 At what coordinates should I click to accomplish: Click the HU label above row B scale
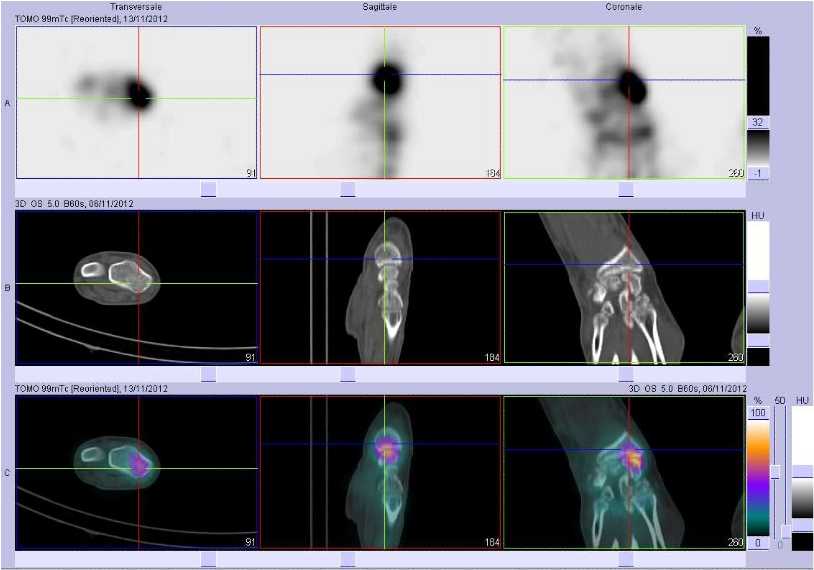click(x=758, y=215)
